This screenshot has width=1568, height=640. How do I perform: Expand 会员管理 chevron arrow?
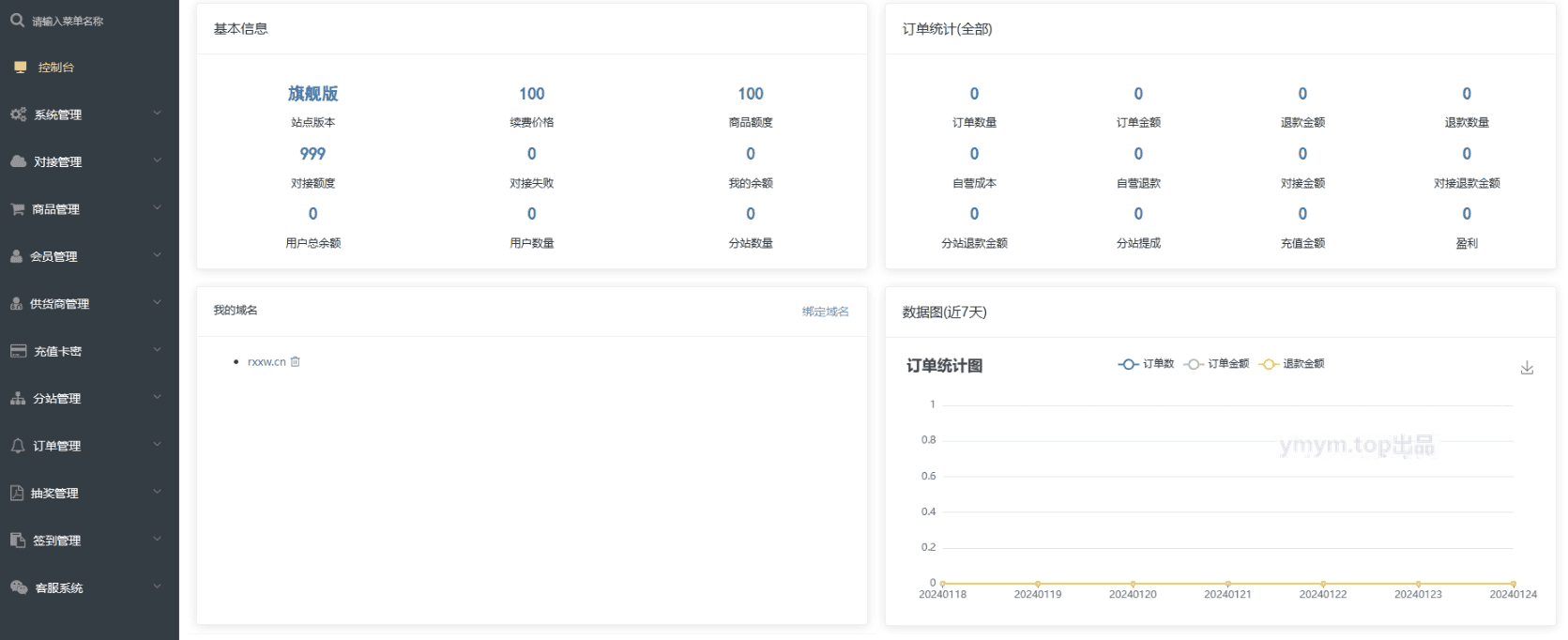point(158,255)
